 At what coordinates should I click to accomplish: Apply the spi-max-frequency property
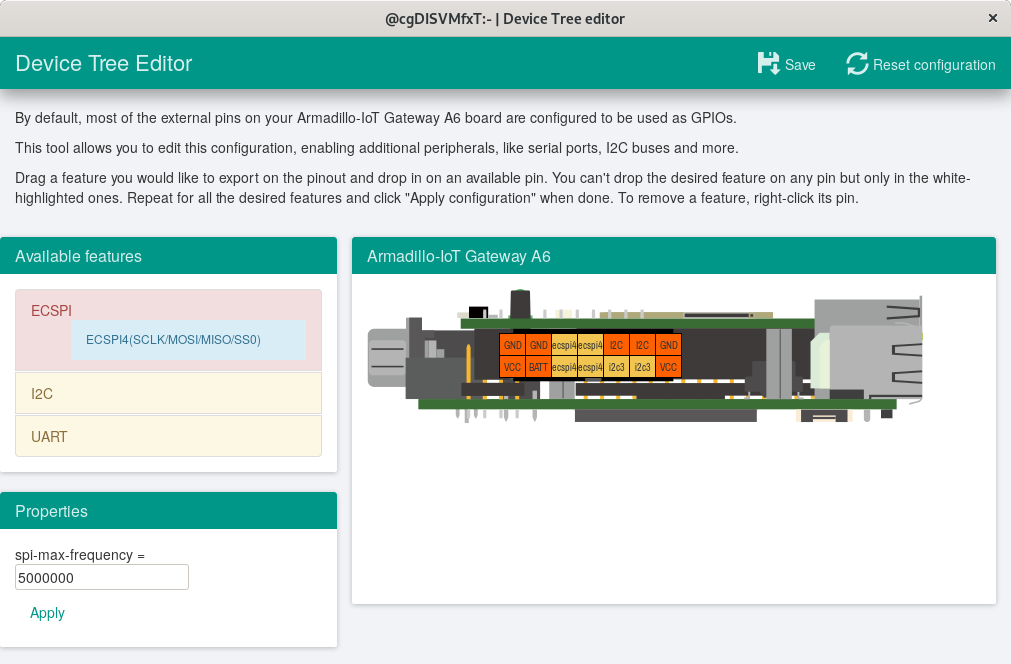click(x=47, y=613)
